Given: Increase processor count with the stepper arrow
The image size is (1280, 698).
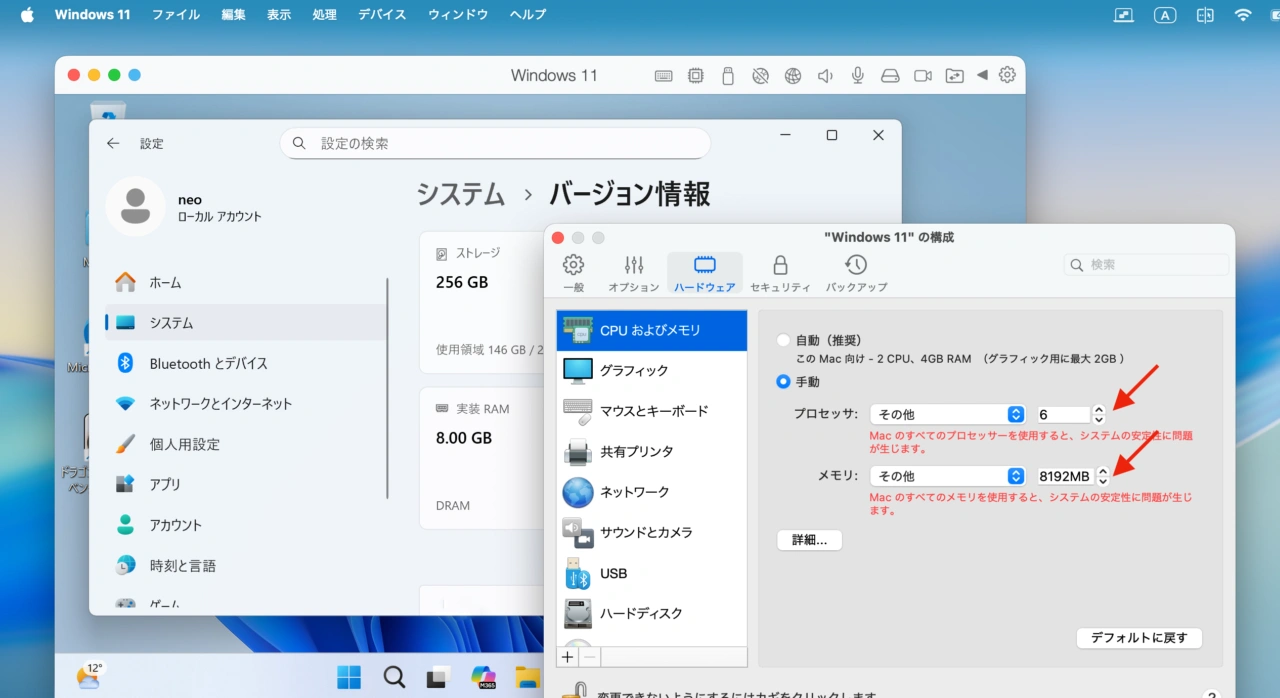Looking at the screenshot, I should (1099, 408).
